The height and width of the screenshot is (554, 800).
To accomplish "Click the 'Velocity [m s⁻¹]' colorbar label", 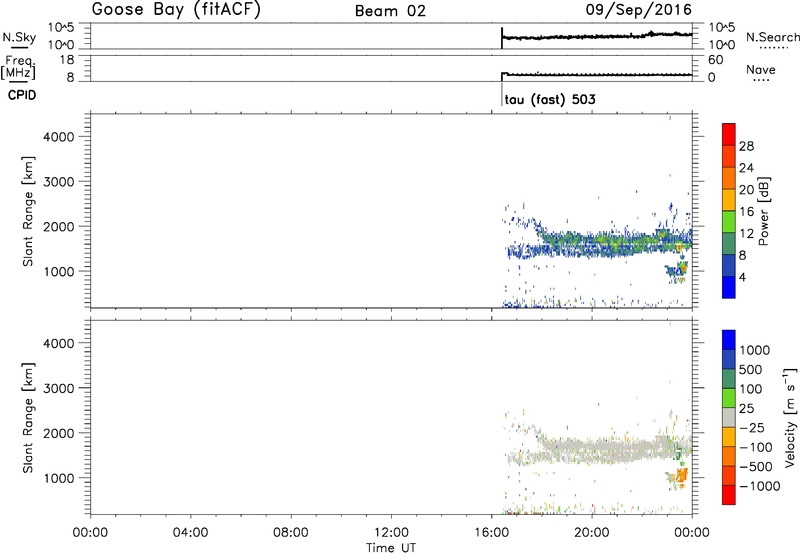I will (x=790, y=417).
